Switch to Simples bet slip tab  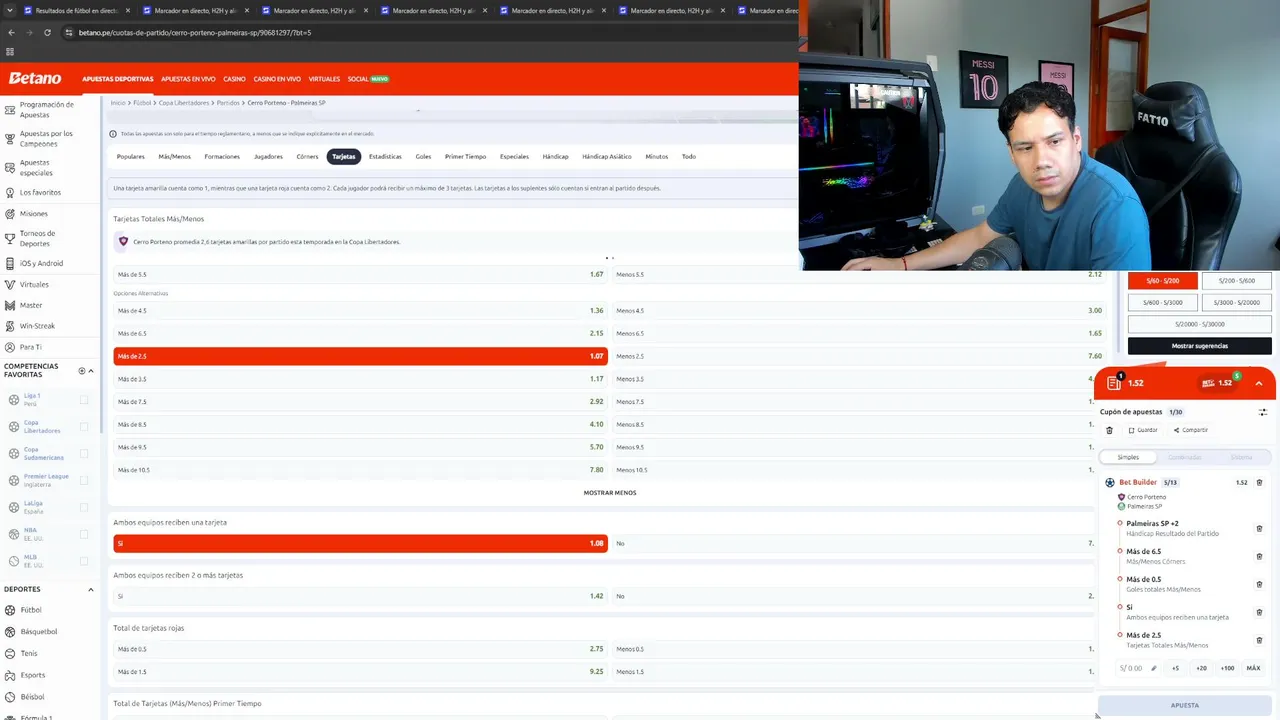point(1128,457)
